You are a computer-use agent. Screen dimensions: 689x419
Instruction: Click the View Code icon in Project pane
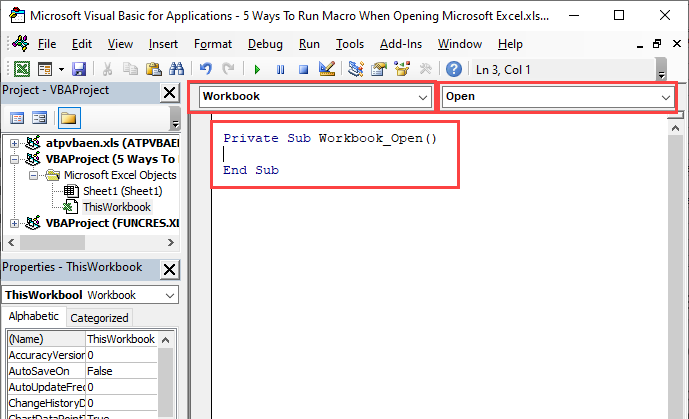[x=17, y=118]
